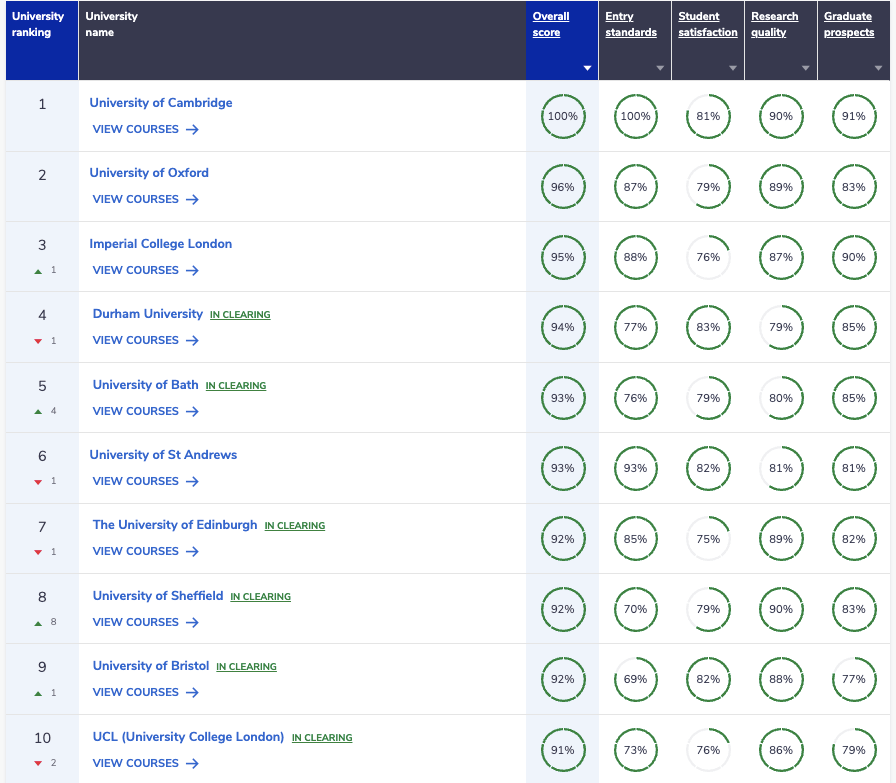The height and width of the screenshot is (783, 896).
Task: Click In Clearing tag beside University of Edinburgh
Action: pos(295,526)
